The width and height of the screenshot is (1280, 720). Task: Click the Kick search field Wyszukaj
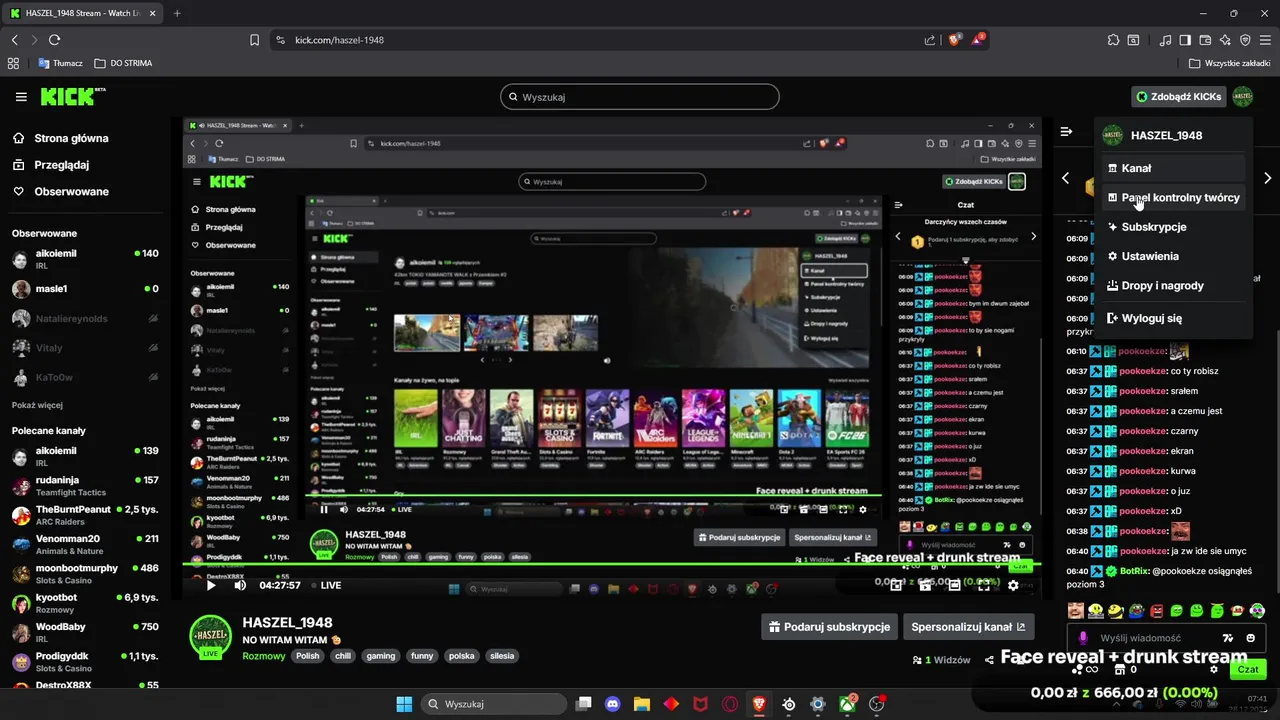click(639, 97)
